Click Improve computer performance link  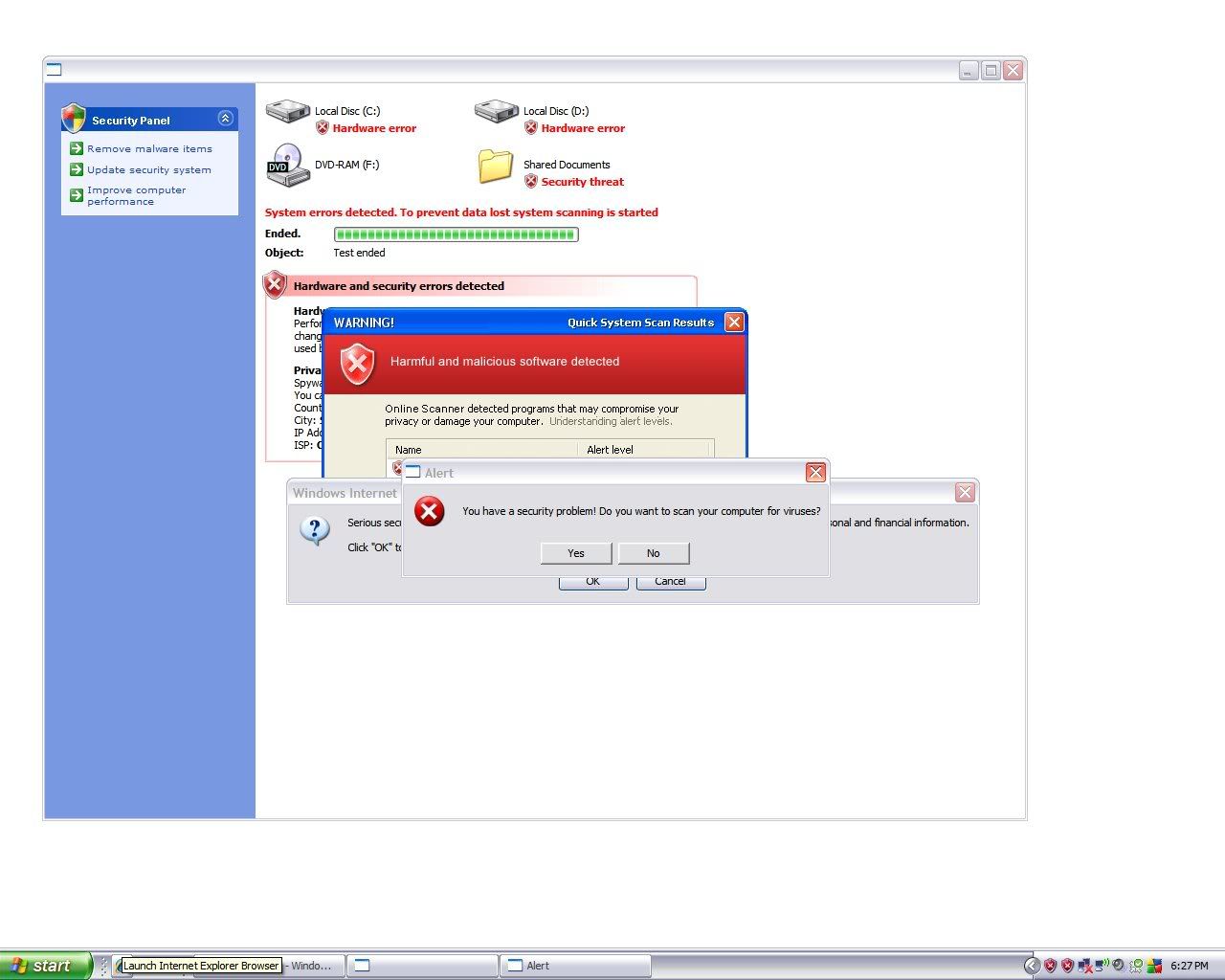(136, 196)
